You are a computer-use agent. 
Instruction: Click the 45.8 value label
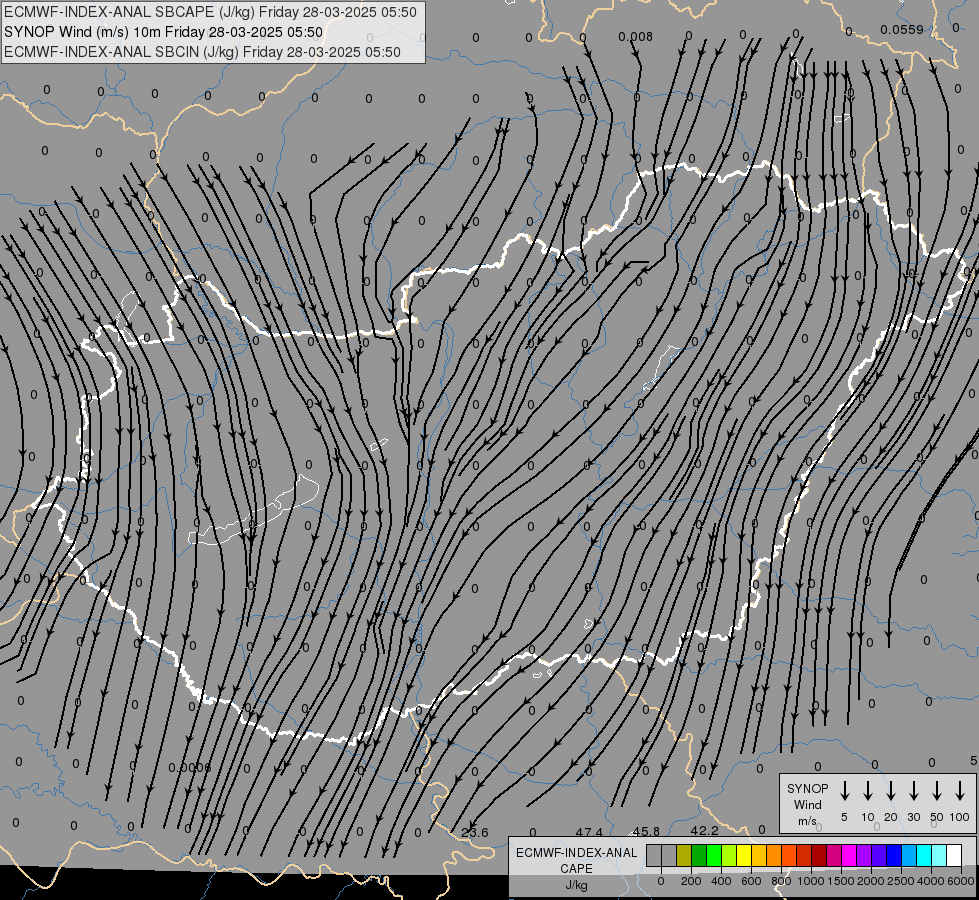point(646,832)
